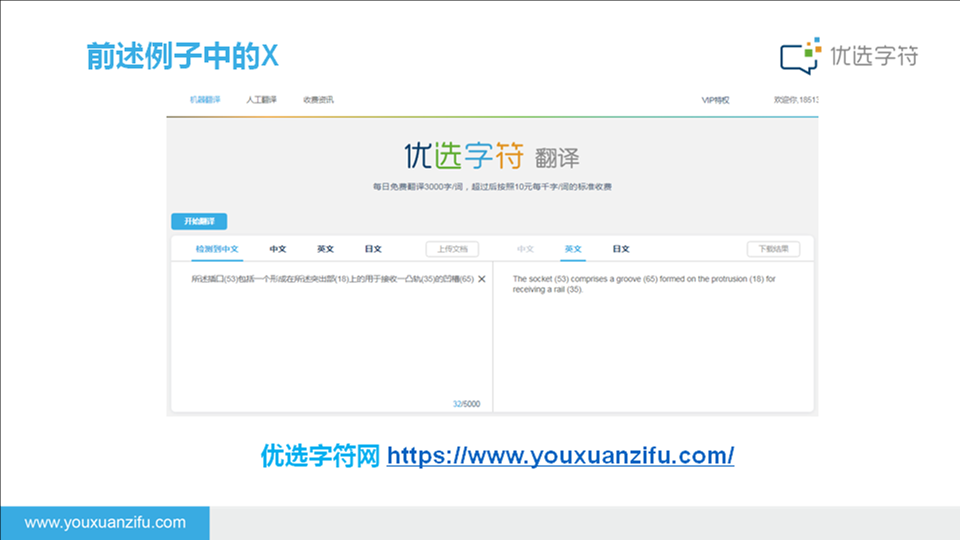Open the https://www.youxuanzifu.com/ hyperlink

(x=560, y=455)
